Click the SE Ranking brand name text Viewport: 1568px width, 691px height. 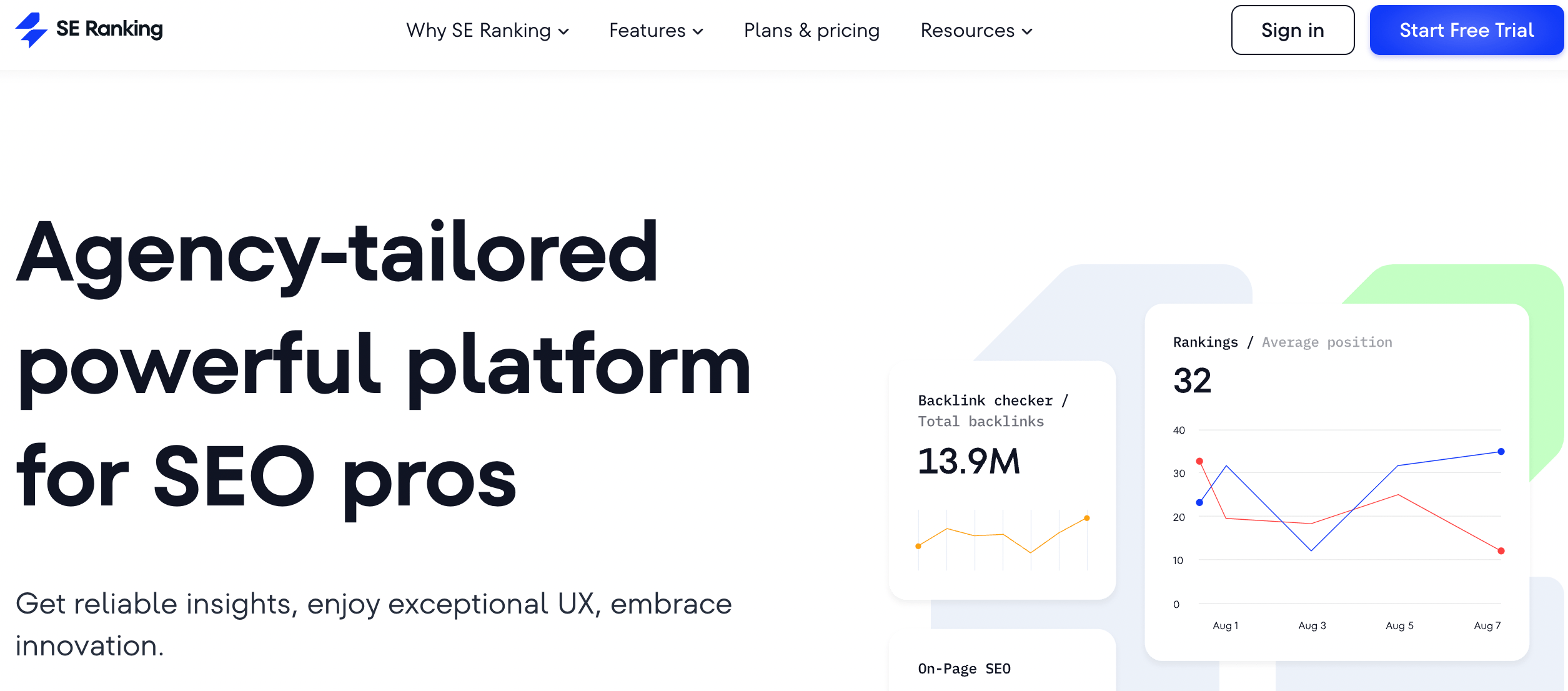pyautogui.click(x=109, y=29)
